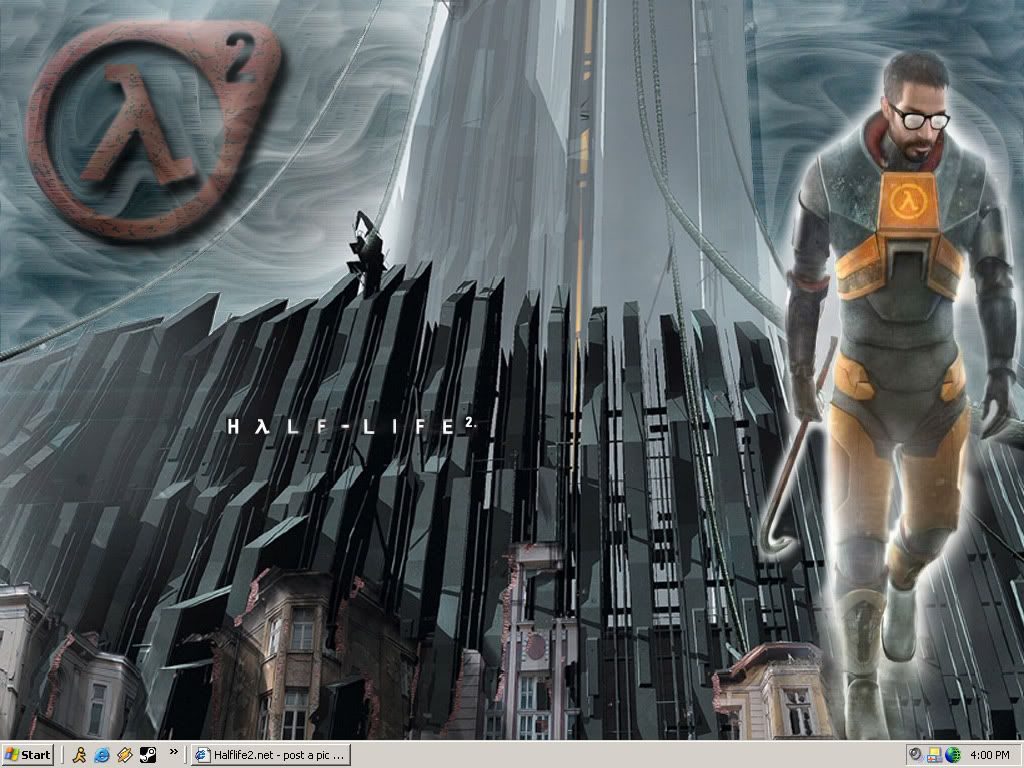Open the globe icon in system tray
Viewport: 1024px width, 768px height.
(953, 755)
